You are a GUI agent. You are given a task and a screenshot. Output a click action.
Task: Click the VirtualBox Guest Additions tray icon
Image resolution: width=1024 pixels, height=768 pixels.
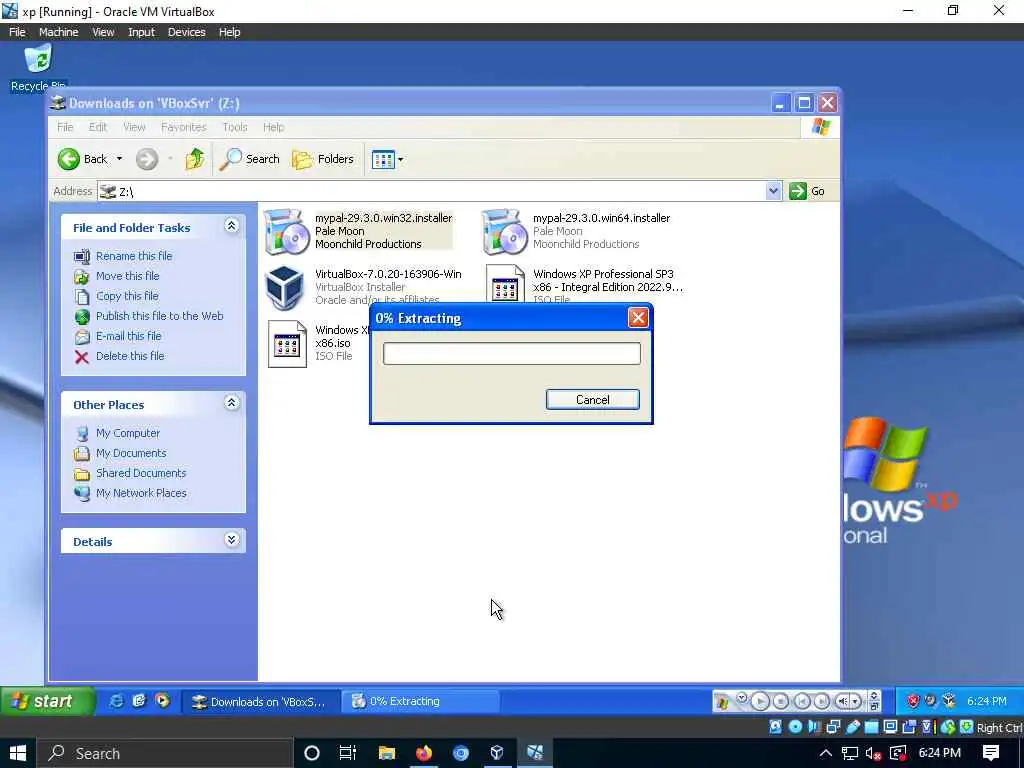(949, 701)
